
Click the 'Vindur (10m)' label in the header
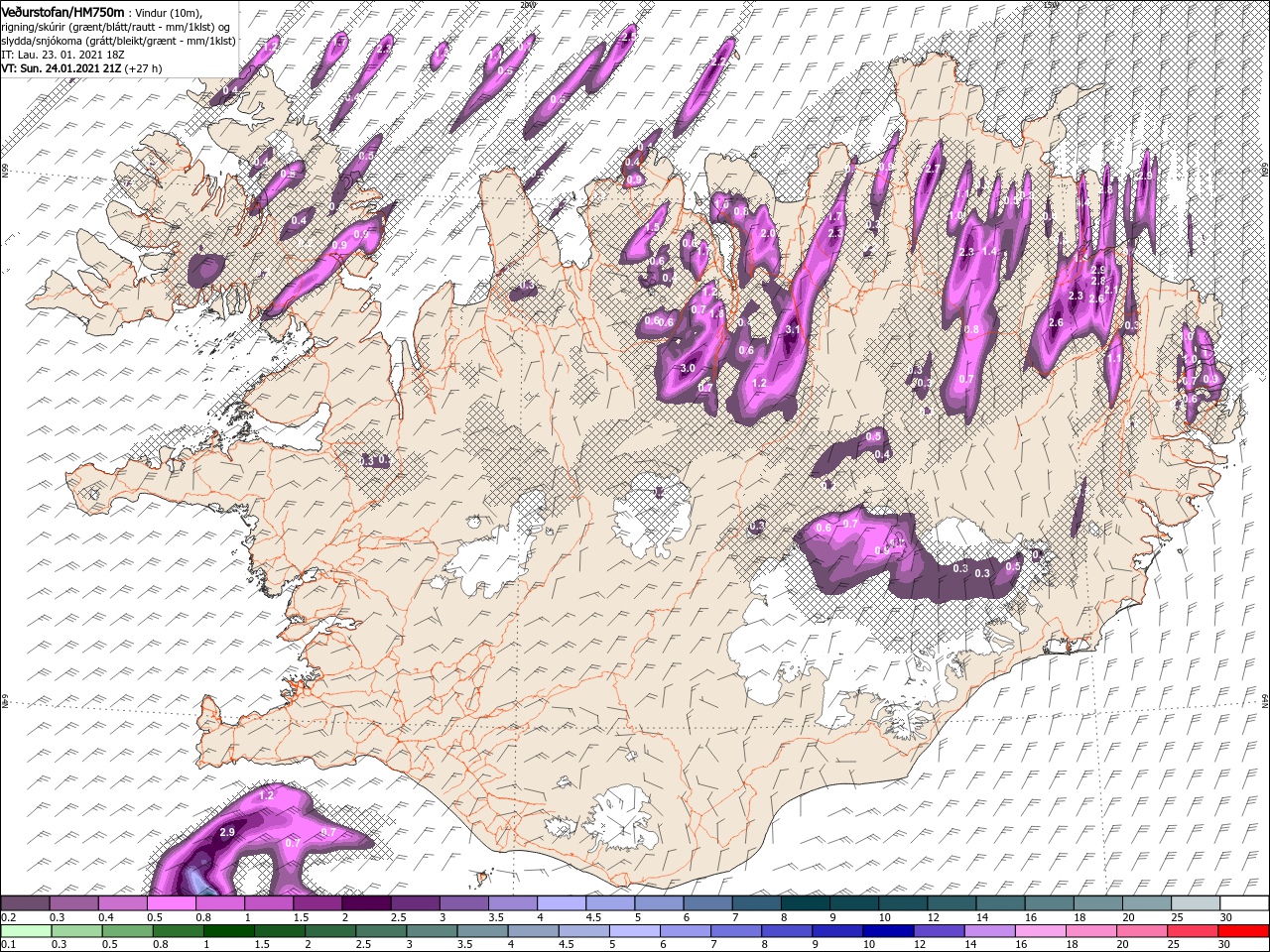point(168,12)
